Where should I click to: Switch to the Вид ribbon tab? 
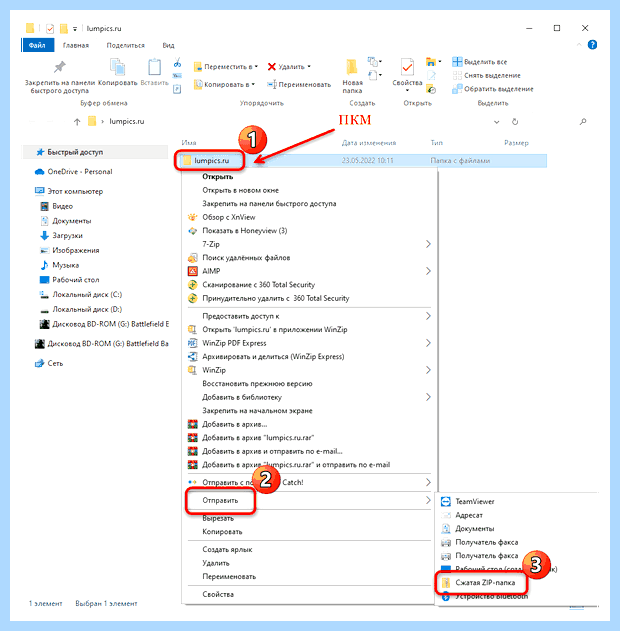[x=168, y=45]
